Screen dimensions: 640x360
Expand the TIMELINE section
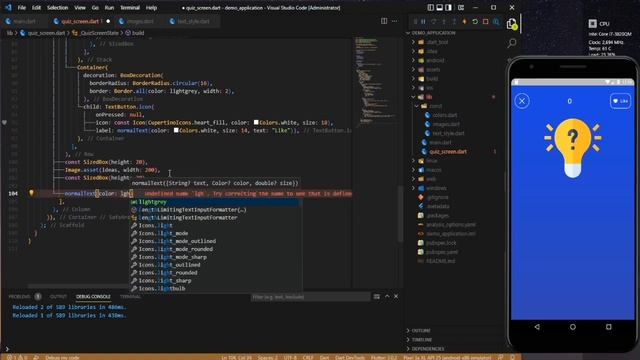click(422, 340)
